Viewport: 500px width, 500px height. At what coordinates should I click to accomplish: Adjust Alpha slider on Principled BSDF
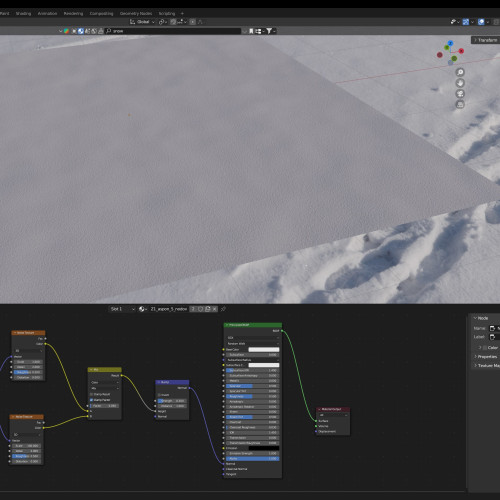(x=253, y=459)
